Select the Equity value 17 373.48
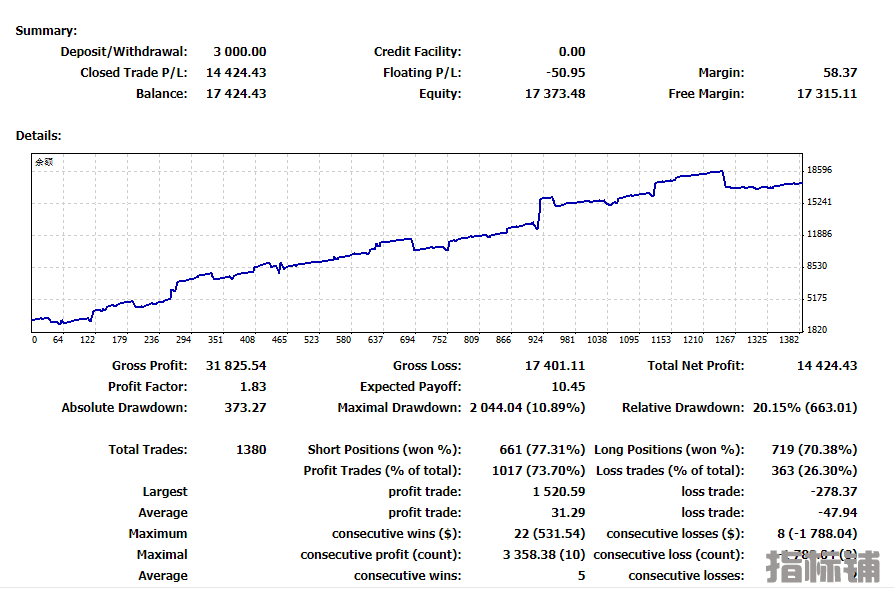 click(x=555, y=94)
